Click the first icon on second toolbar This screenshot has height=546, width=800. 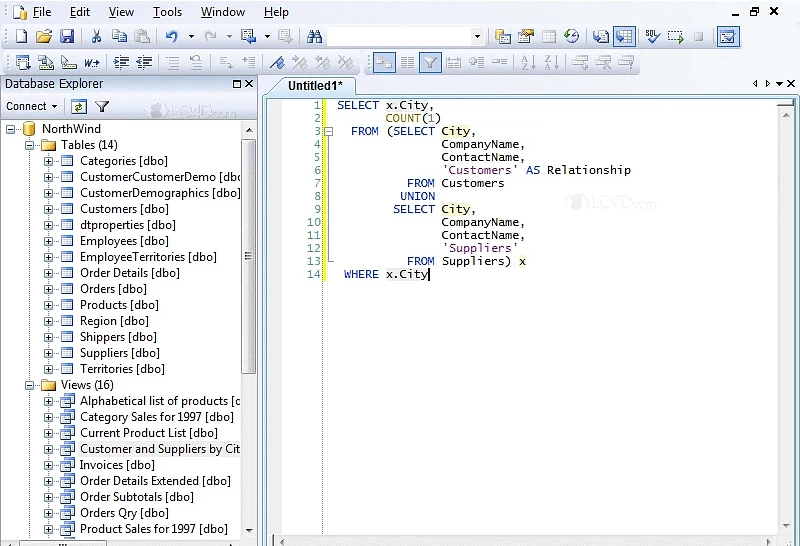[x=23, y=63]
